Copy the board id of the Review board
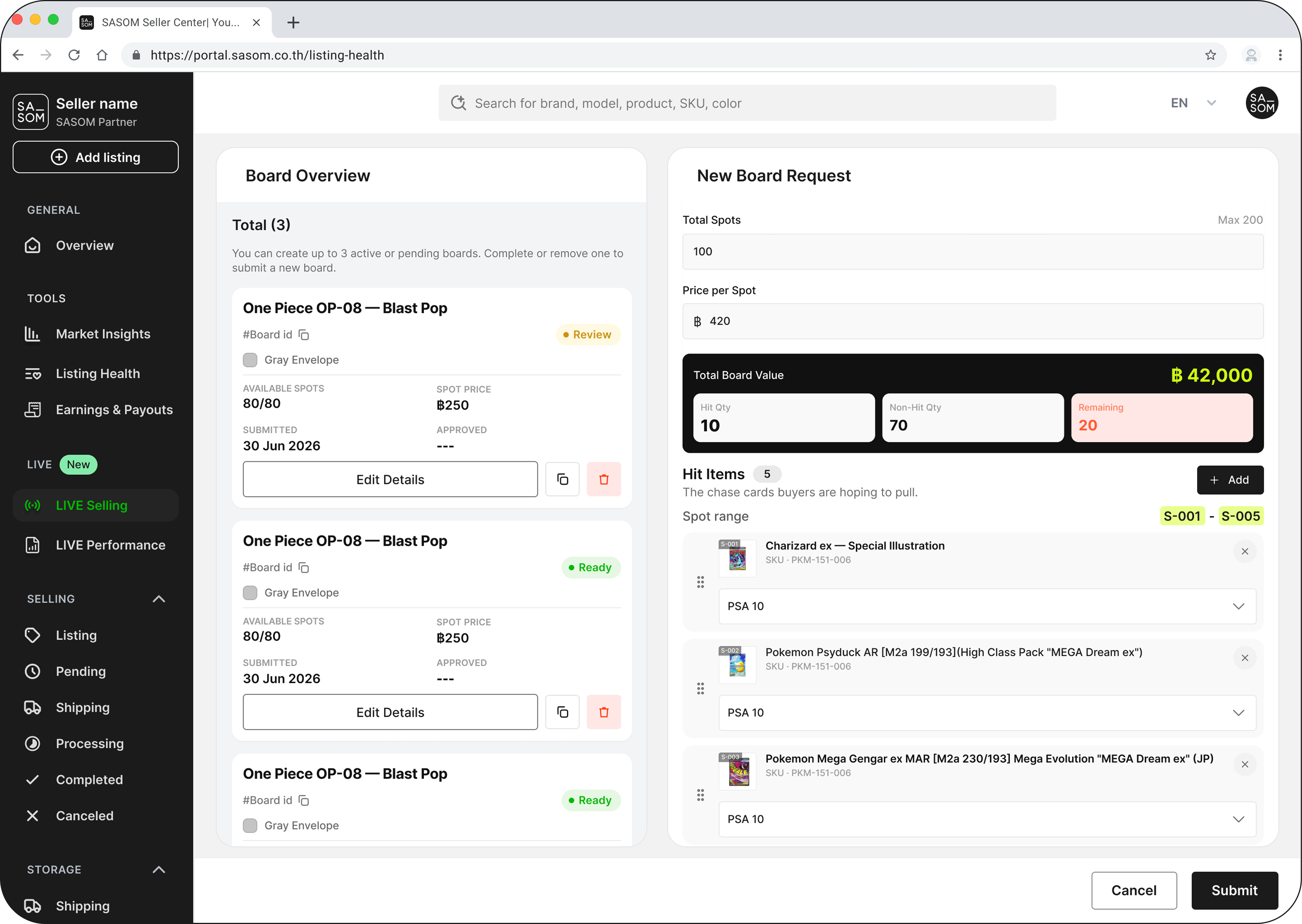Viewport: 1302px width, 924px height. [x=304, y=335]
